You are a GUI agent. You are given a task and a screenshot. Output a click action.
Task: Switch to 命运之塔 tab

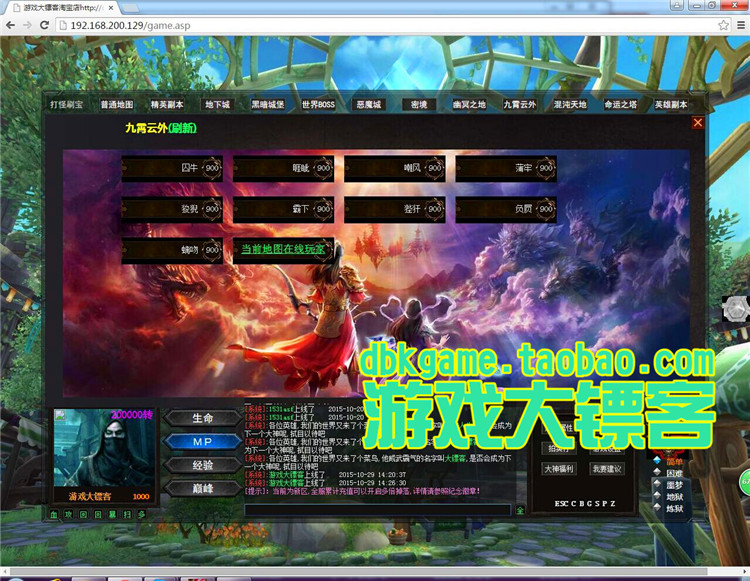[x=620, y=104]
